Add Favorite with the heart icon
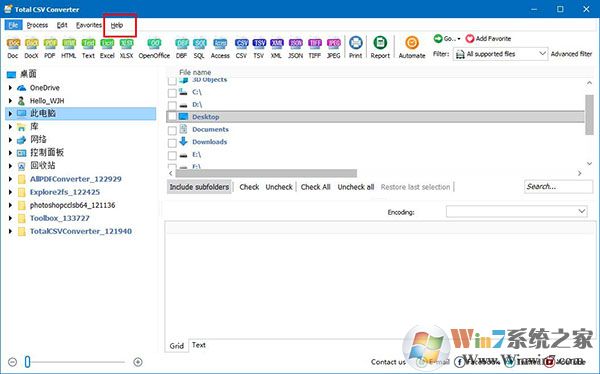This screenshot has width=600, height=374. tap(470, 39)
